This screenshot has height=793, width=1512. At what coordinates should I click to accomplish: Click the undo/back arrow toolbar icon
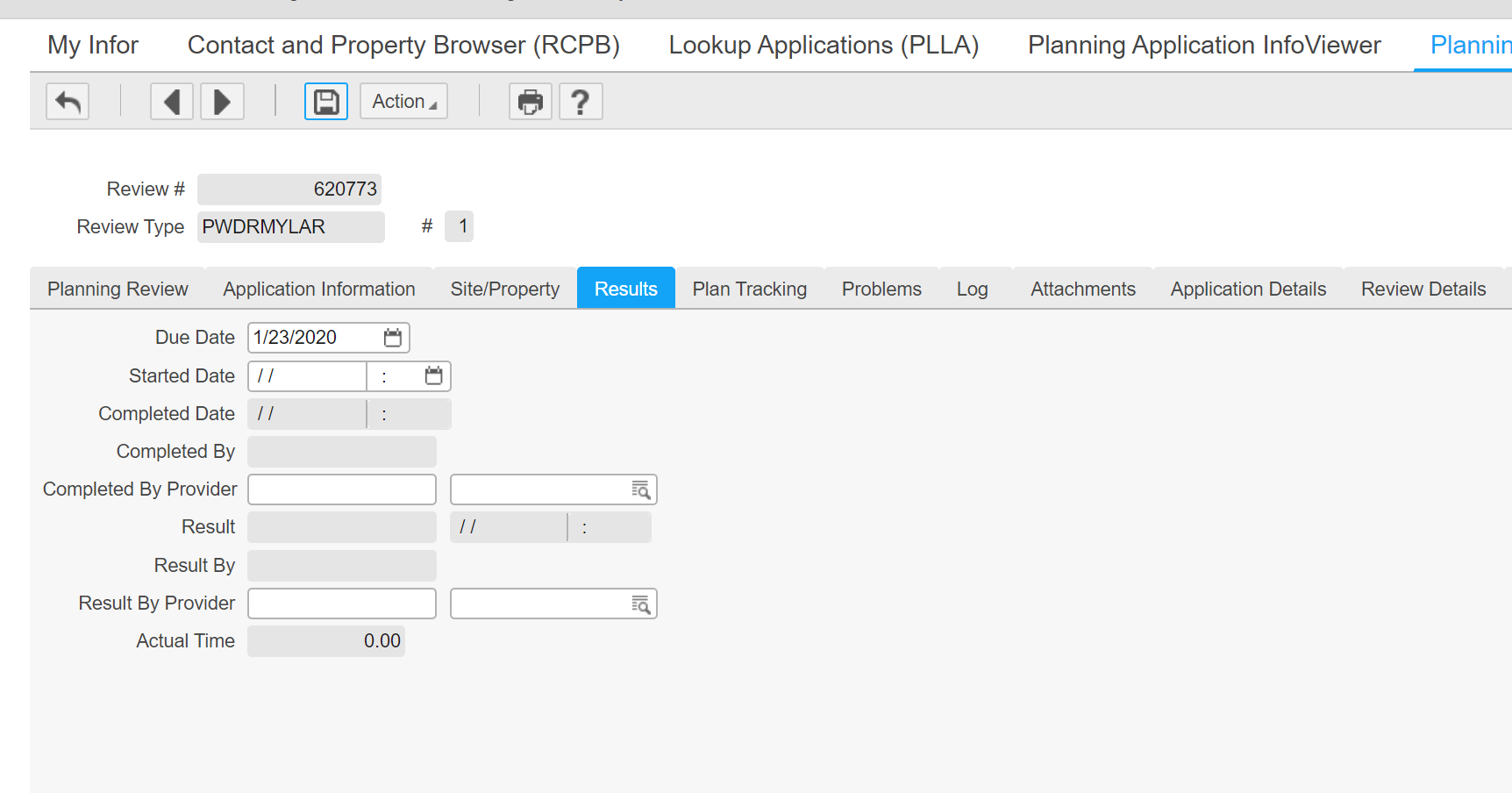[x=68, y=102]
